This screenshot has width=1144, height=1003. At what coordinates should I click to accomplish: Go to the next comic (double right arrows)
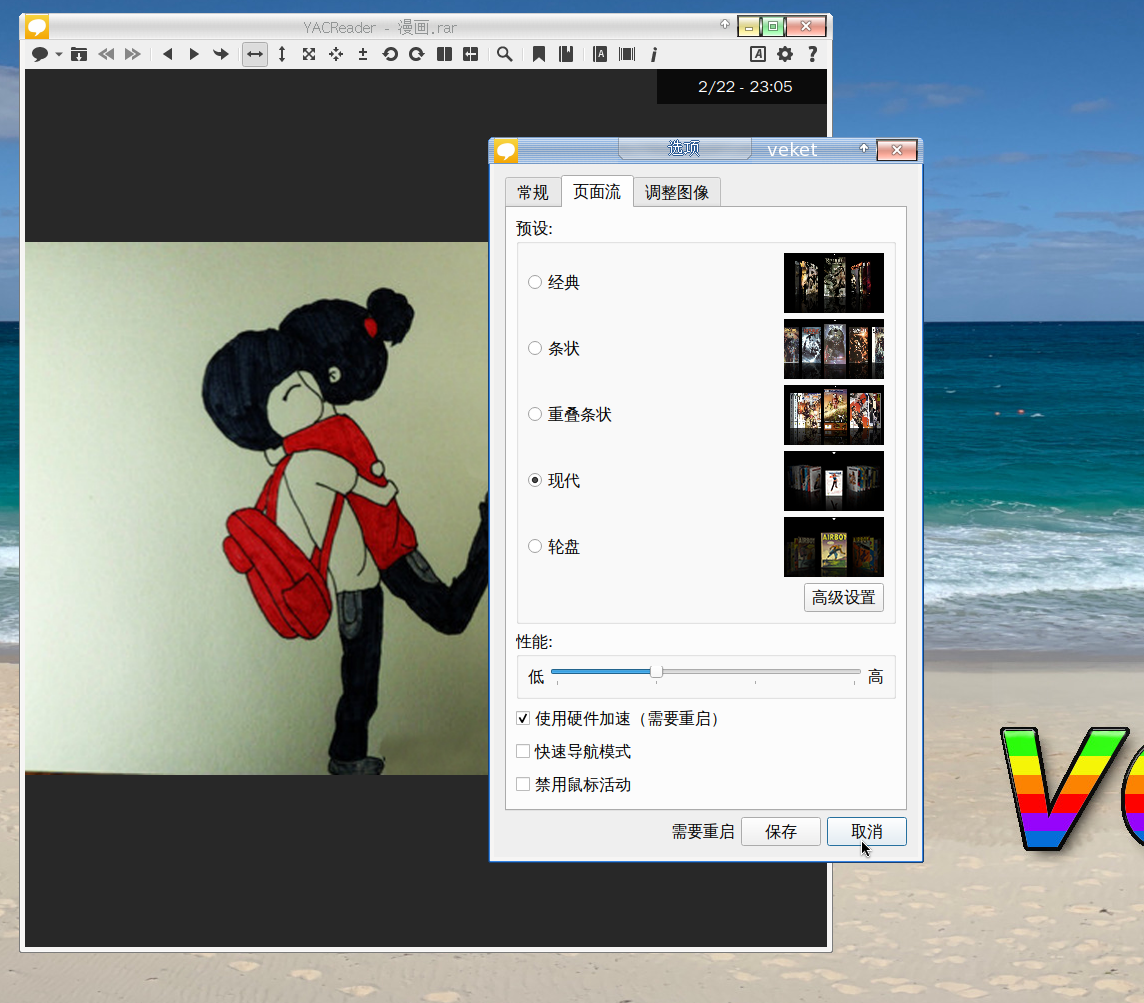[x=132, y=54]
